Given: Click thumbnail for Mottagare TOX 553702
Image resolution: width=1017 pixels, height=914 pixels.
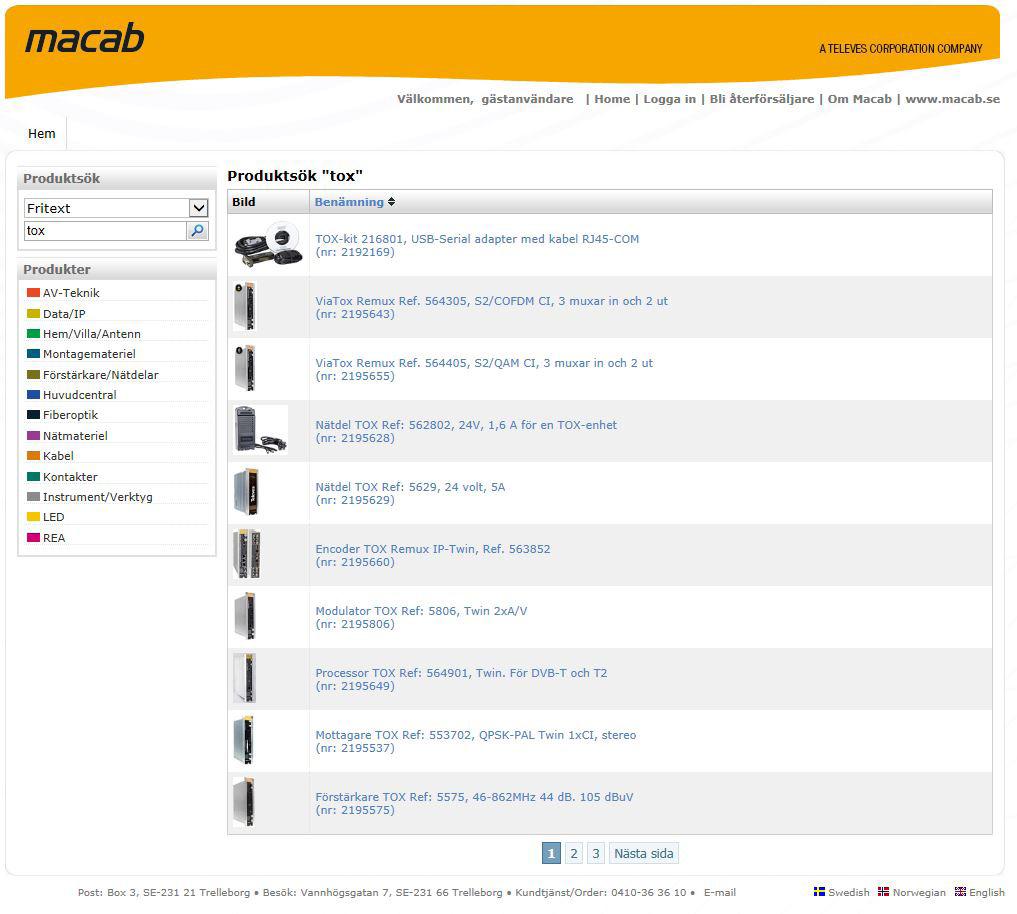Looking at the screenshot, I should [x=244, y=740].
